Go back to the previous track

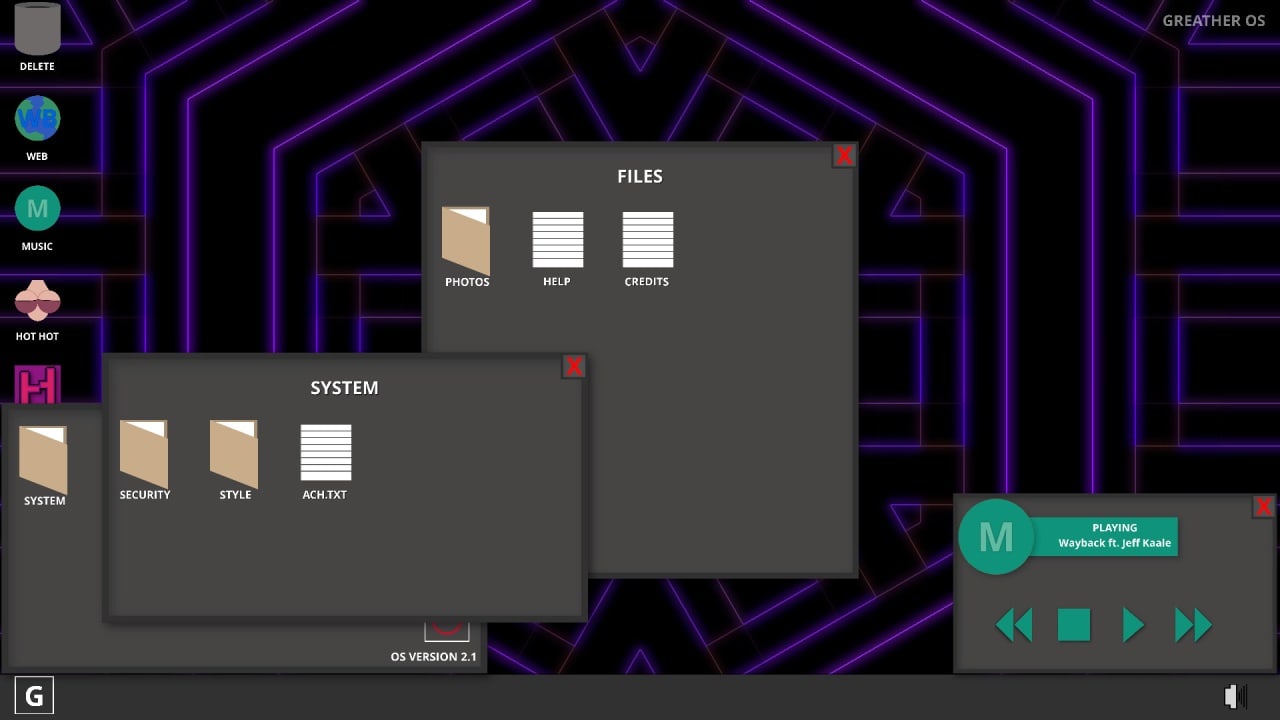pyautogui.click(x=1013, y=625)
